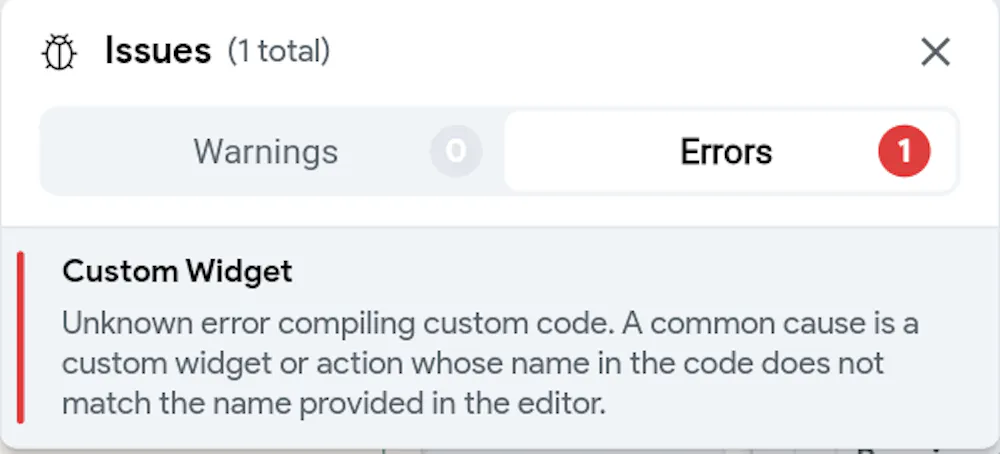Click the red severity bar on error

click(x=21, y=338)
